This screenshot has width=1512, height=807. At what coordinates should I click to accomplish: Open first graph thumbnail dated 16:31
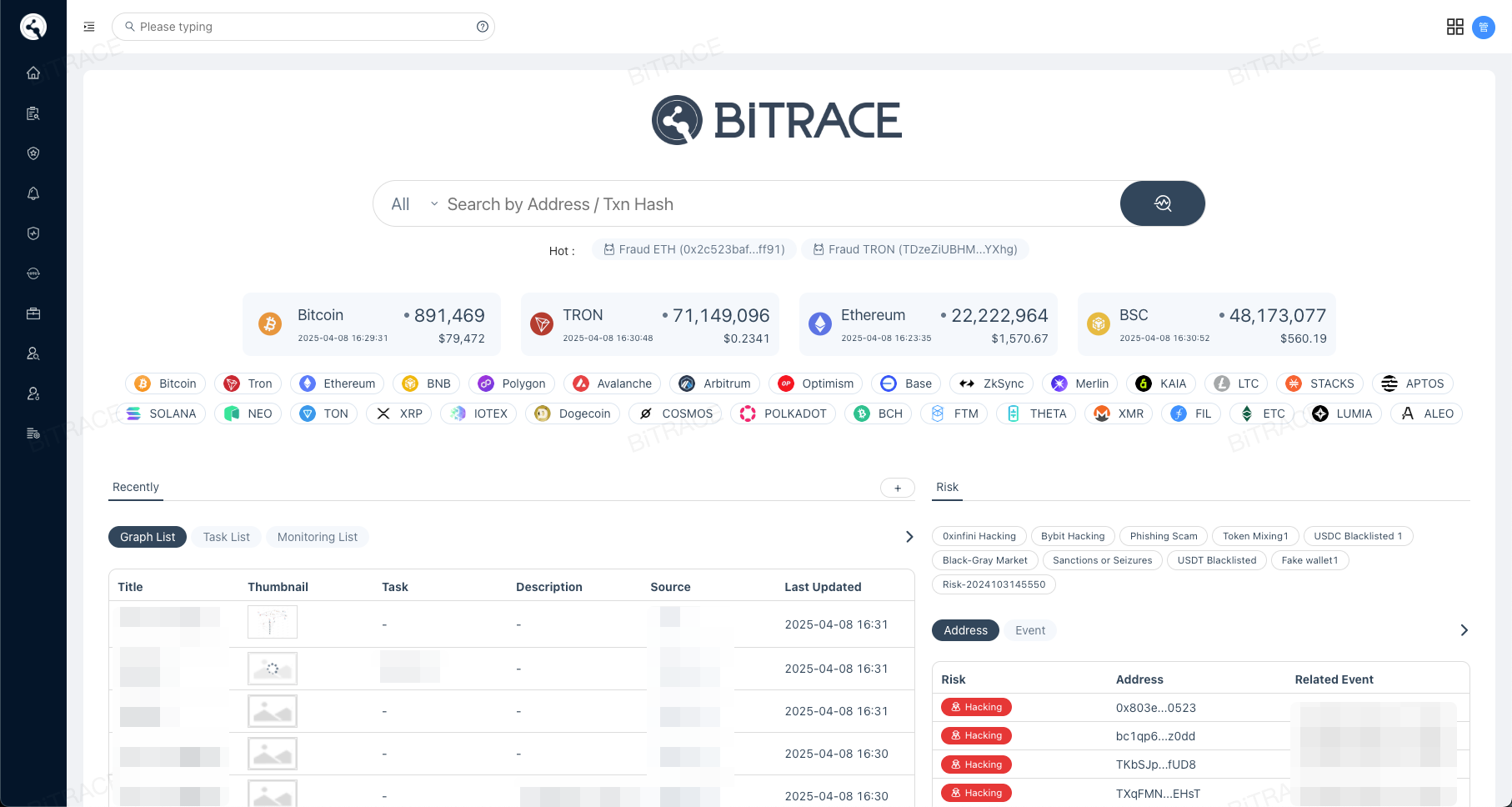click(273, 622)
